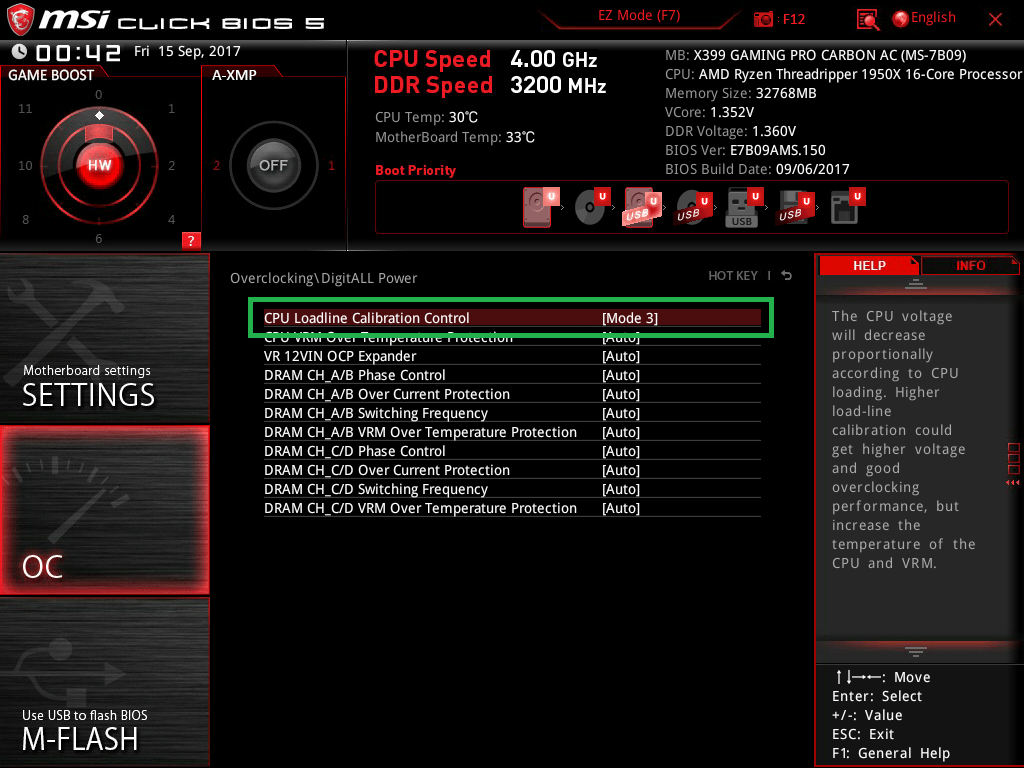Select CPU Loadline Calibration Control label
This screenshot has height=768, width=1024.
pyautogui.click(x=366, y=318)
